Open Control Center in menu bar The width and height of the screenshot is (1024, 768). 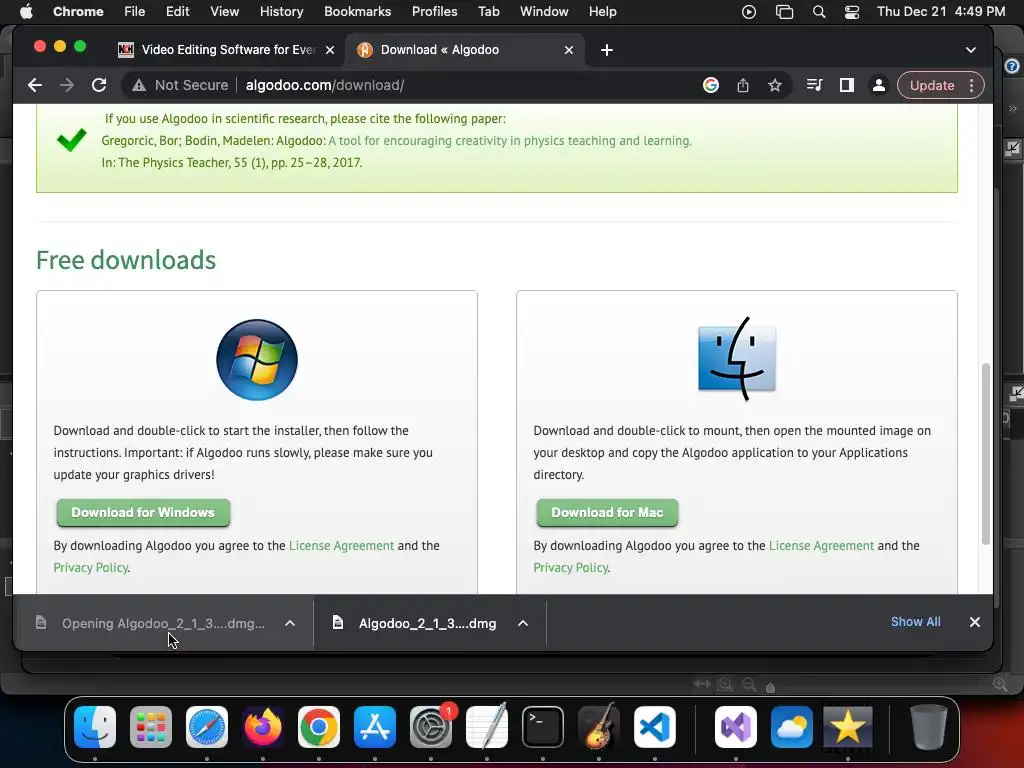(852, 12)
